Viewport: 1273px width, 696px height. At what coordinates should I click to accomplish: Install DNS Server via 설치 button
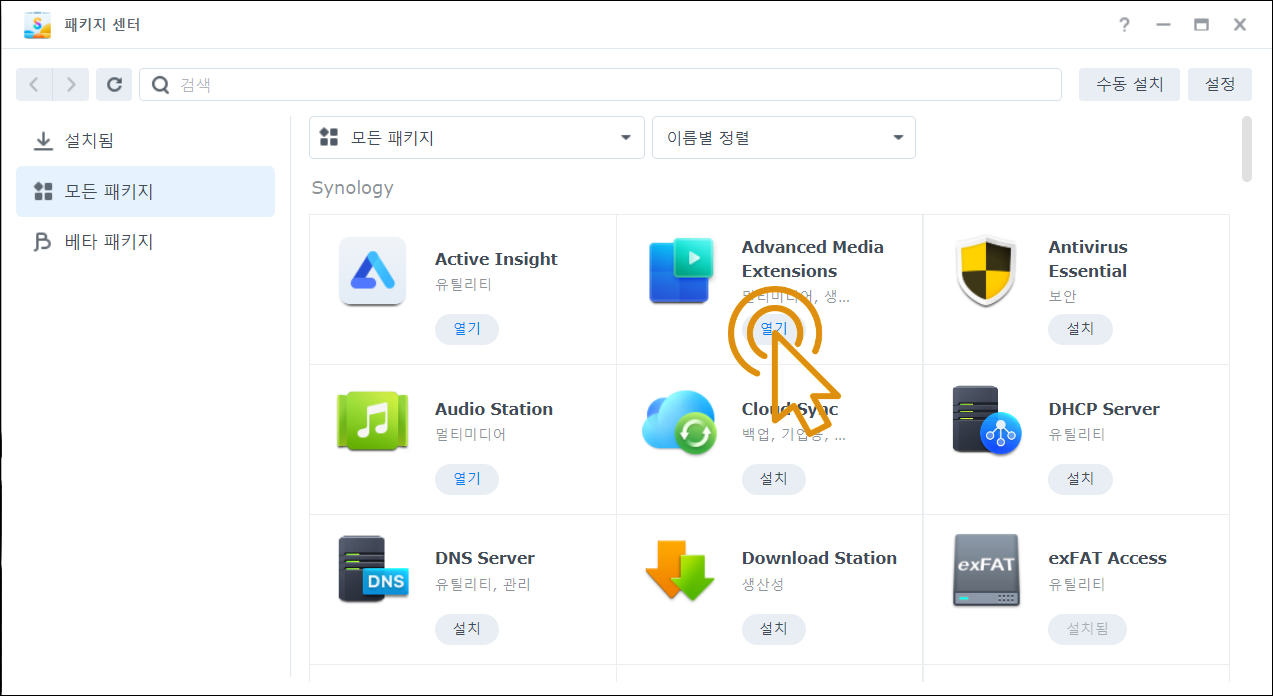[467, 629]
